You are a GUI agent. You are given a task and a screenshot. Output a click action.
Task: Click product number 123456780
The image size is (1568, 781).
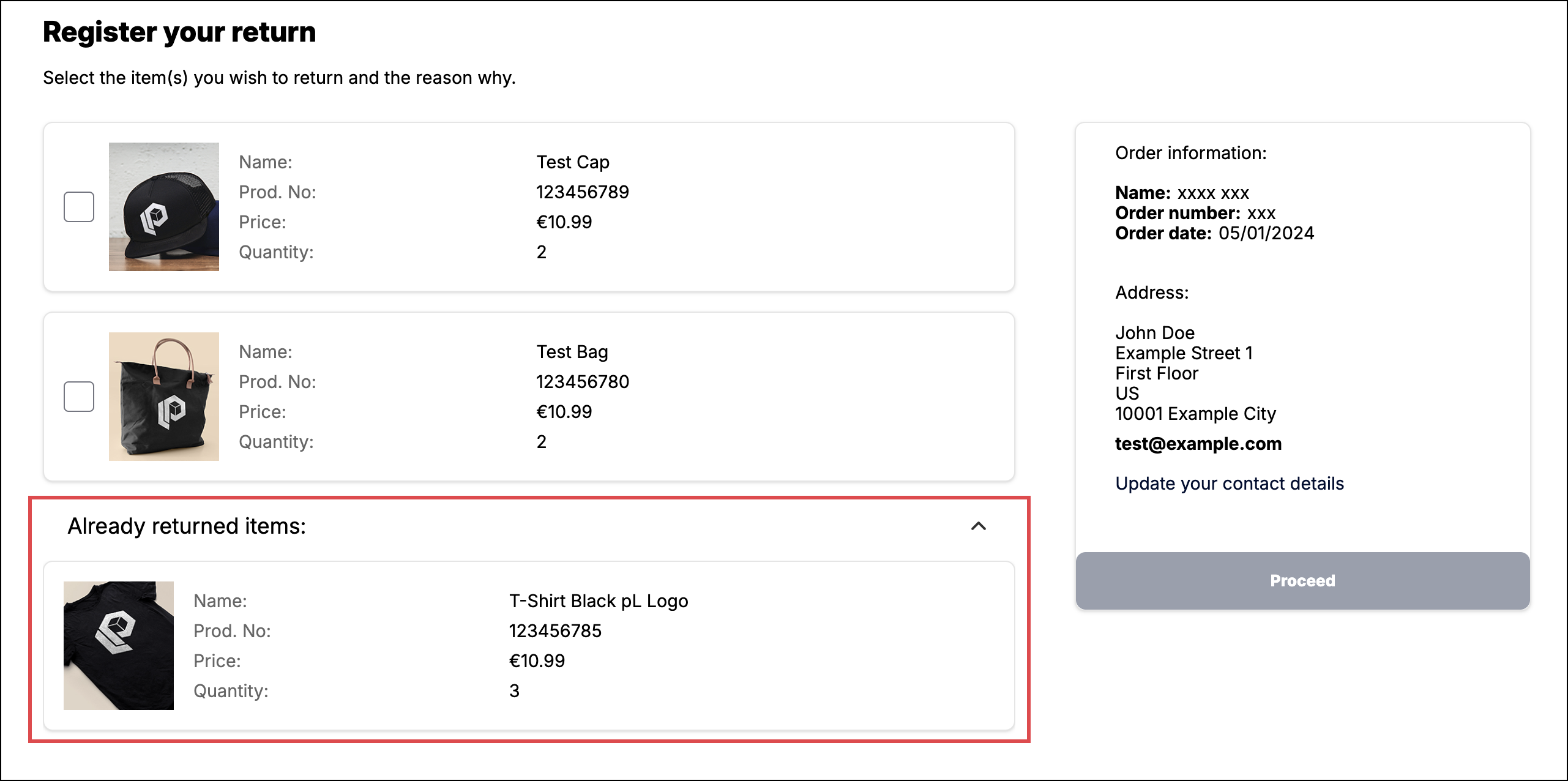583,382
